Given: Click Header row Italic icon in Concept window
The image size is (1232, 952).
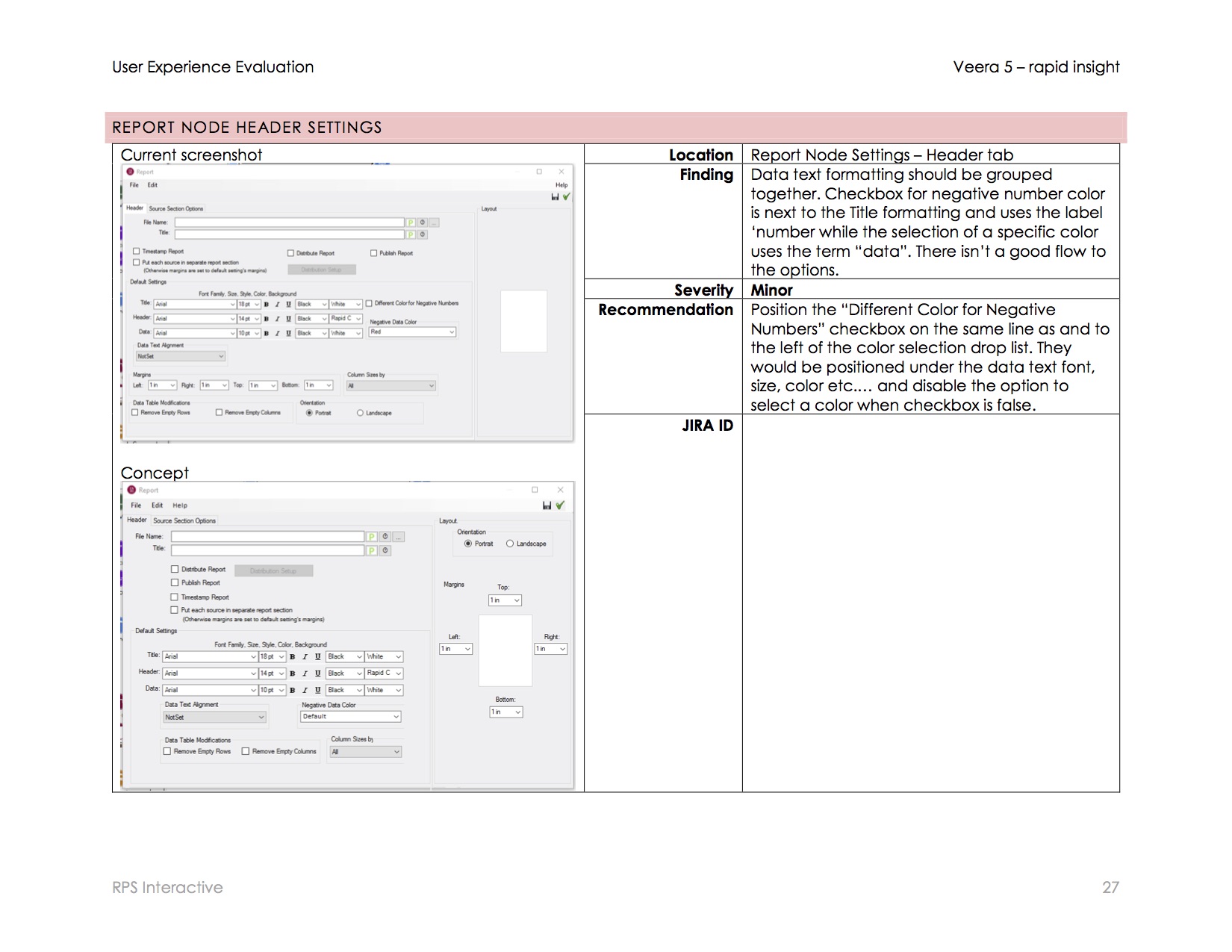Looking at the screenshot, I should point(305,673).
